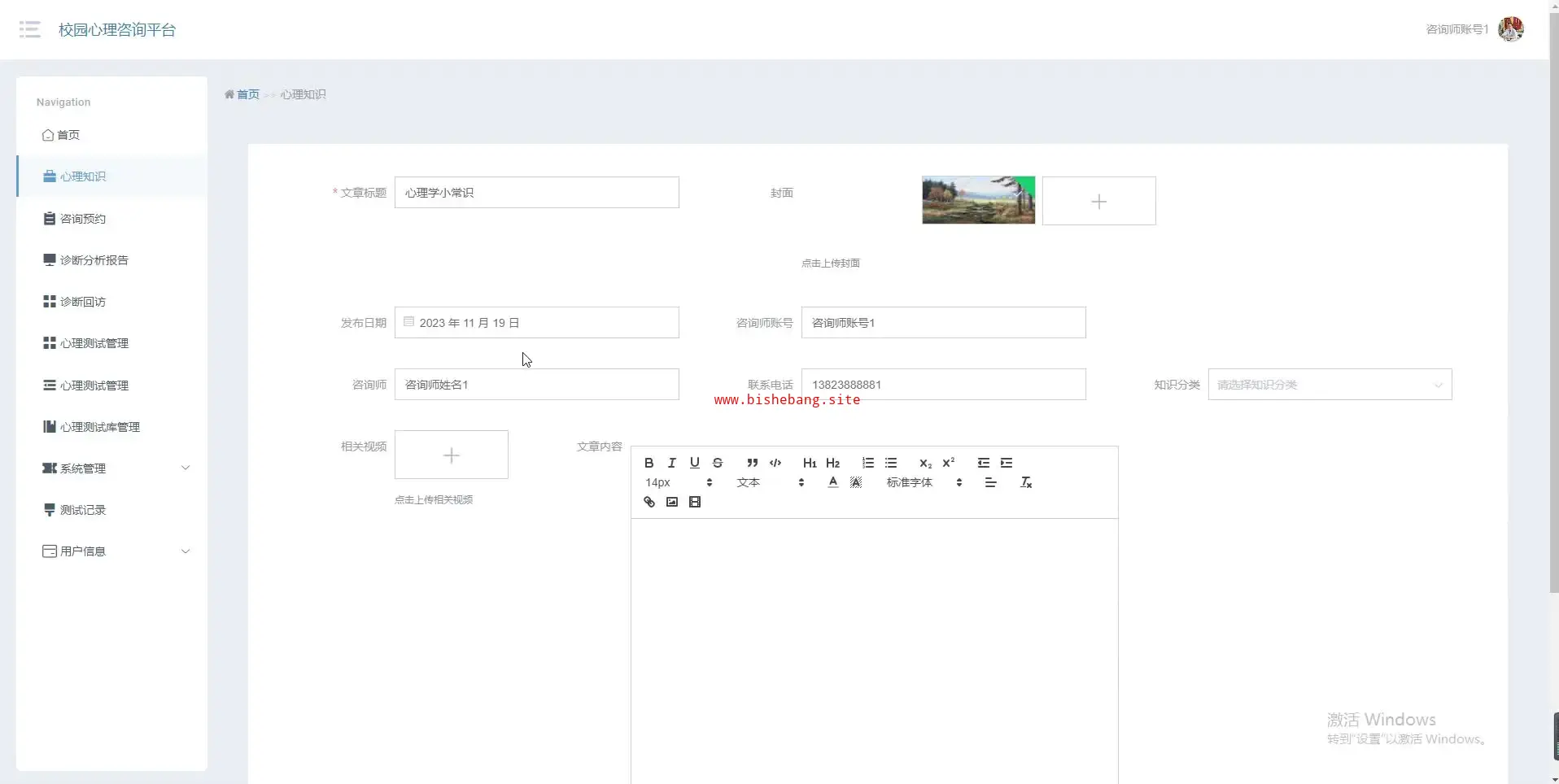Focus the 联系电话 input field
This screenshot has width=1559, height=784.
click(x=944, y=385)
